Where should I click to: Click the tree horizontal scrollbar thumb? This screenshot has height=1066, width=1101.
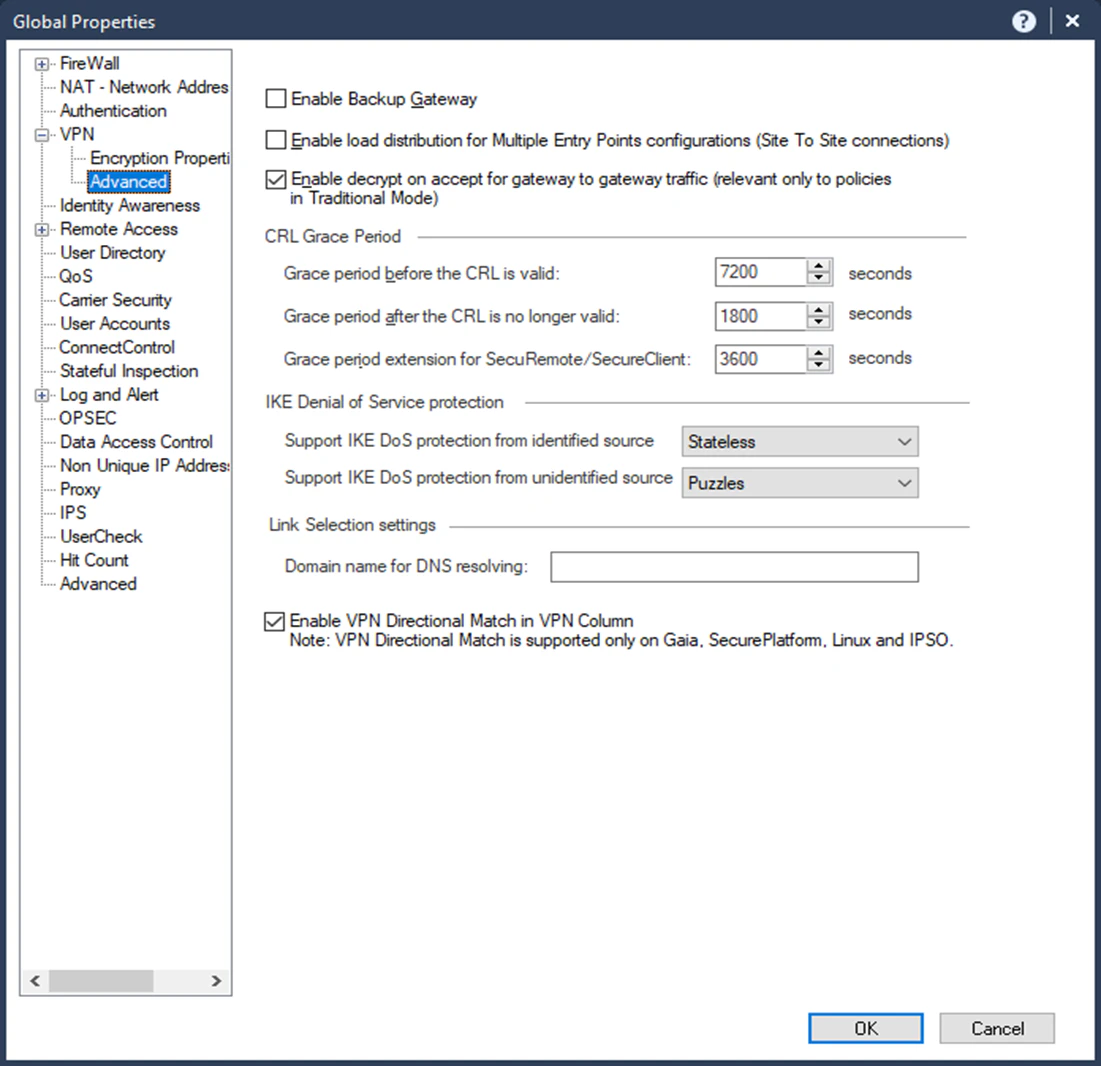[x=101, y=981]
